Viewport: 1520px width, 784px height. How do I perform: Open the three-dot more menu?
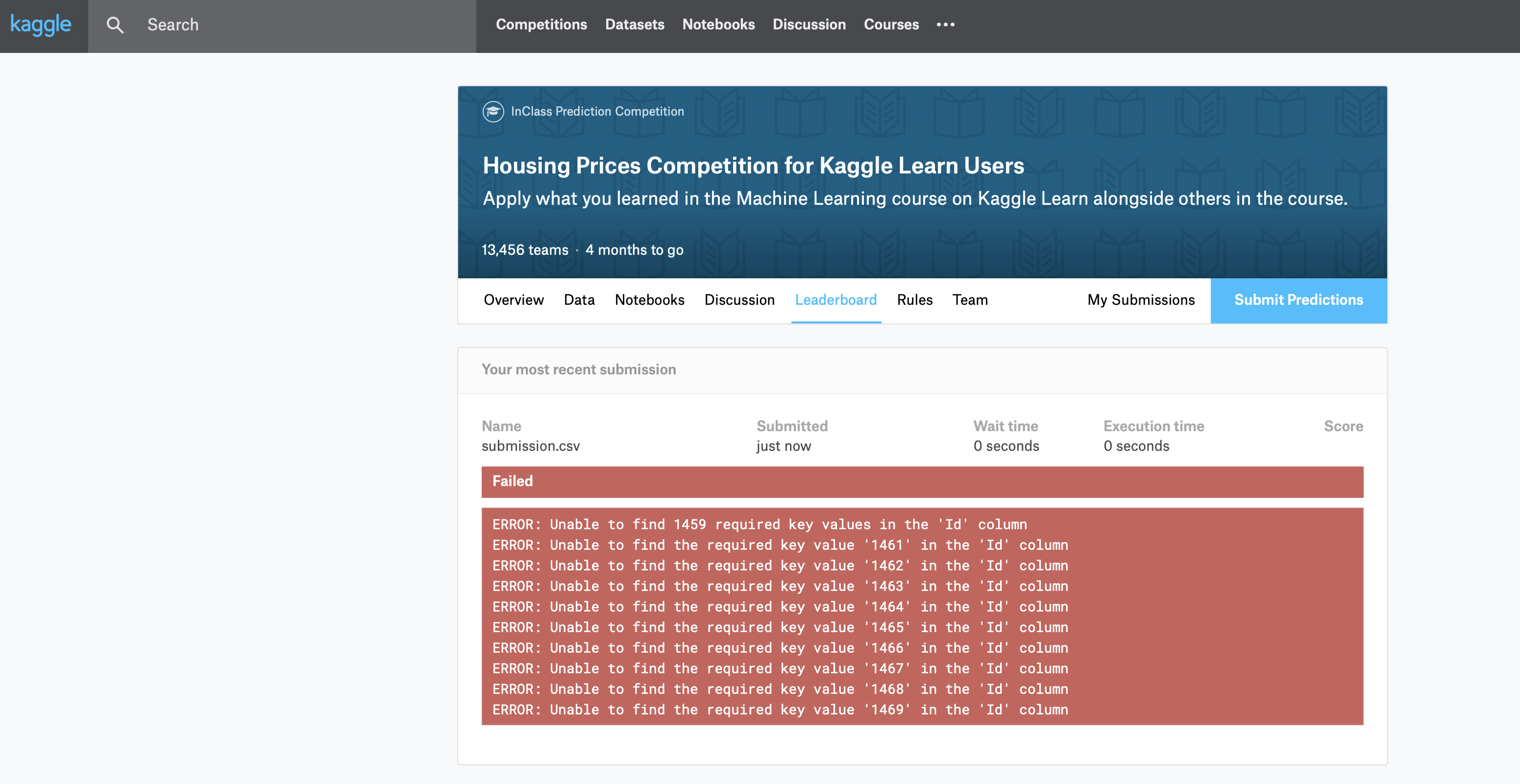945,25
